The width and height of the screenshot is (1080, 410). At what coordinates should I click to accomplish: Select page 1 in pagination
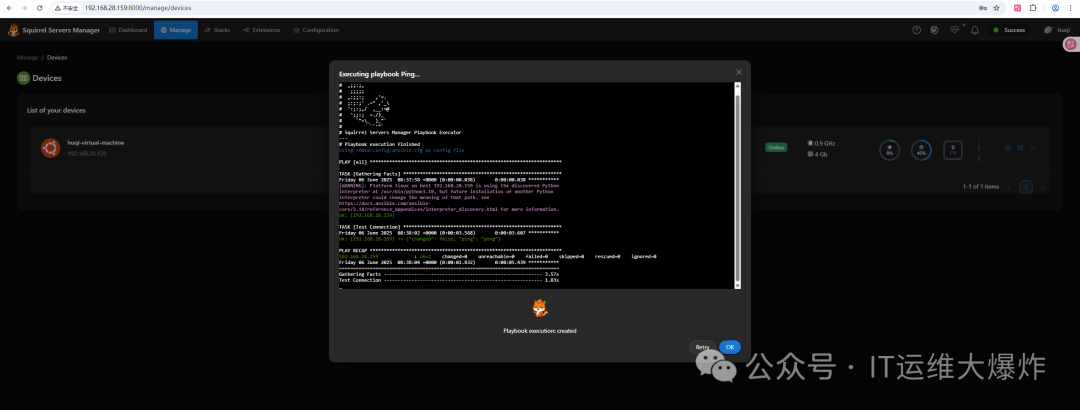click(1026, 187)
